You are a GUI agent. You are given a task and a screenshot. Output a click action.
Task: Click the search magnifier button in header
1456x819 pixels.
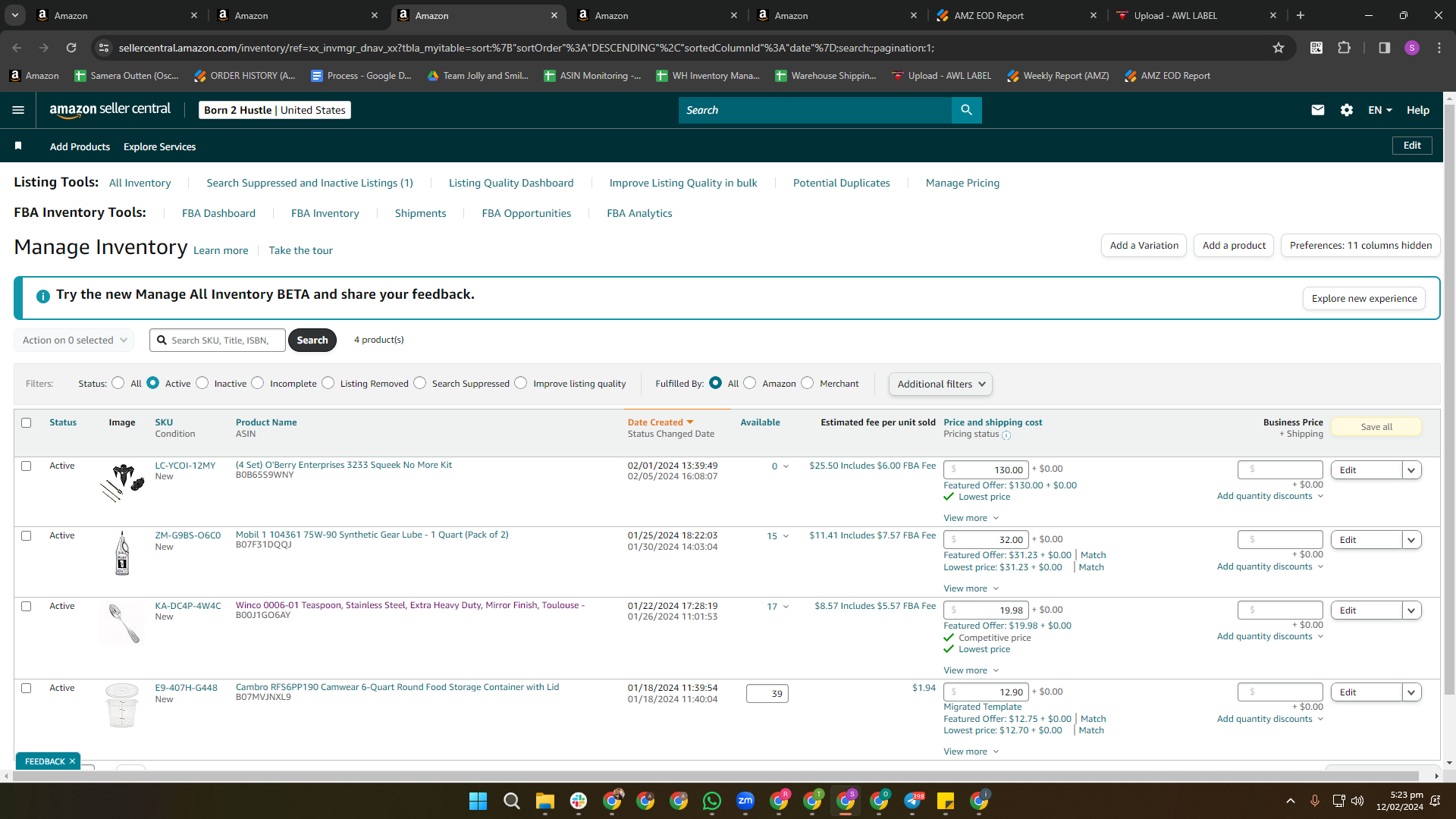(966, 110)
